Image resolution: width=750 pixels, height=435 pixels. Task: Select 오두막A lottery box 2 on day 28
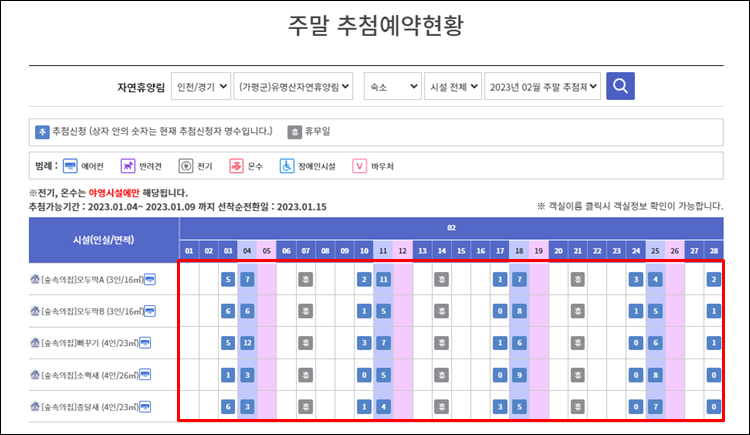tap(714, 279)
